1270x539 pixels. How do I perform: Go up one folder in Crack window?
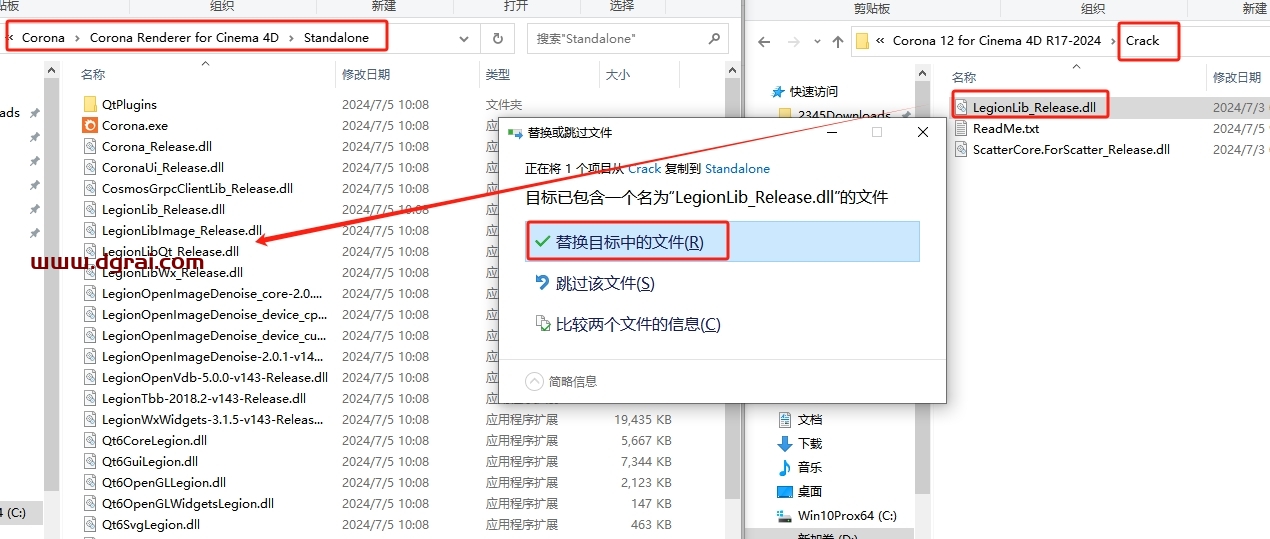(x=838, y=41)
